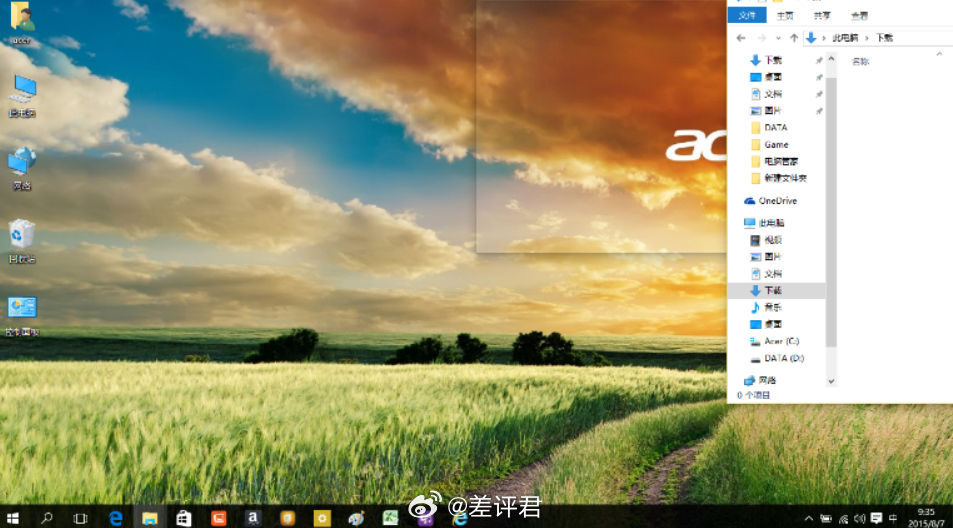Open taskbar search magnifier
Viewport: 953px width, 528px height.
click(x=46, y=518)
